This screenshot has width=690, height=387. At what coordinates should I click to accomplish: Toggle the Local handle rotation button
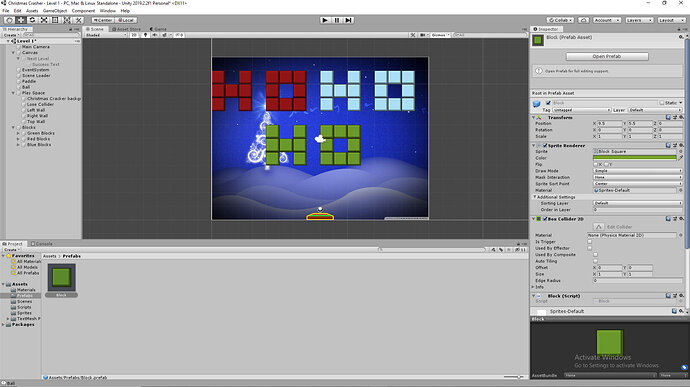(x=126, y=20)
